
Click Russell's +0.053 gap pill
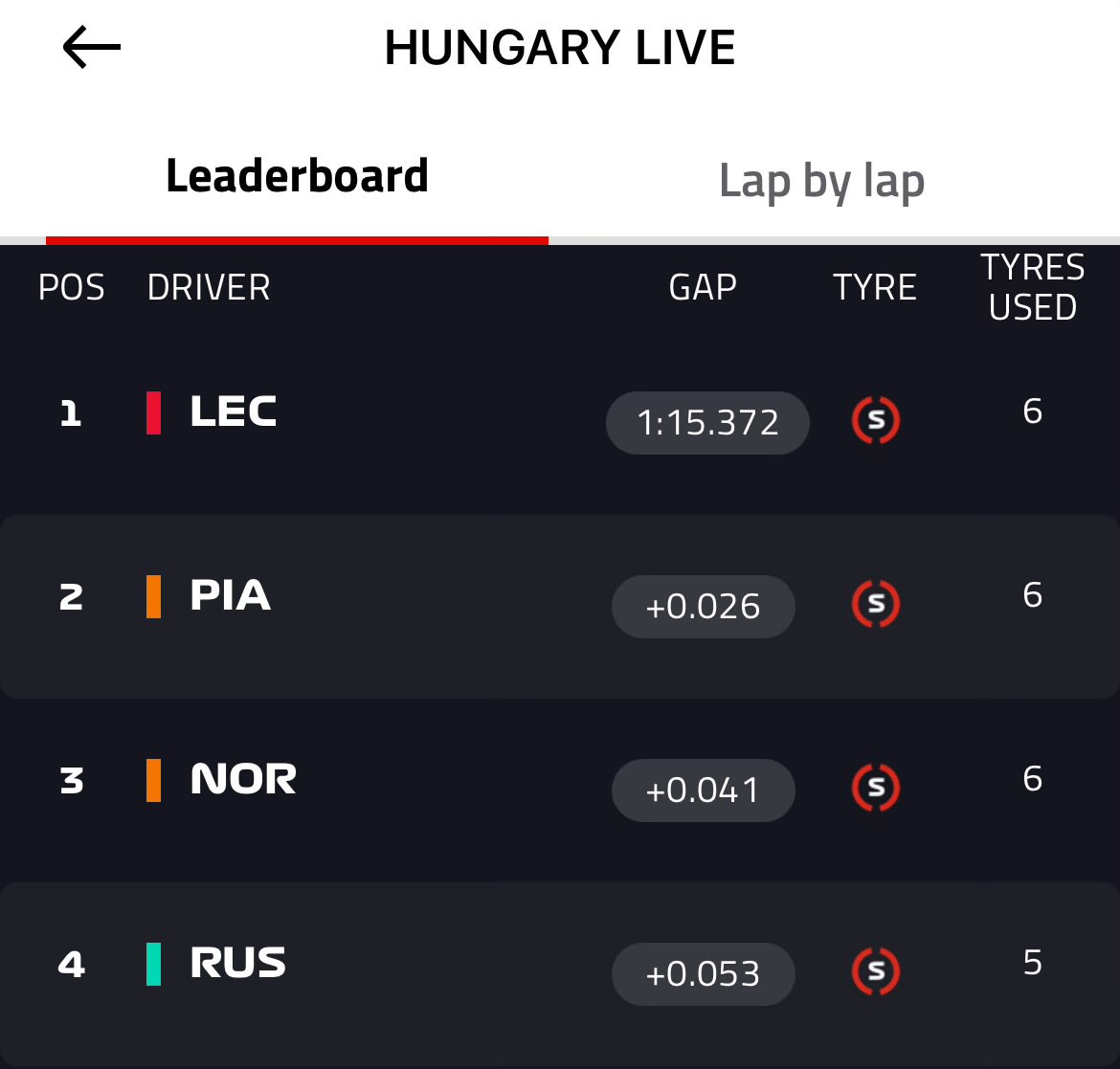point(703,973)
